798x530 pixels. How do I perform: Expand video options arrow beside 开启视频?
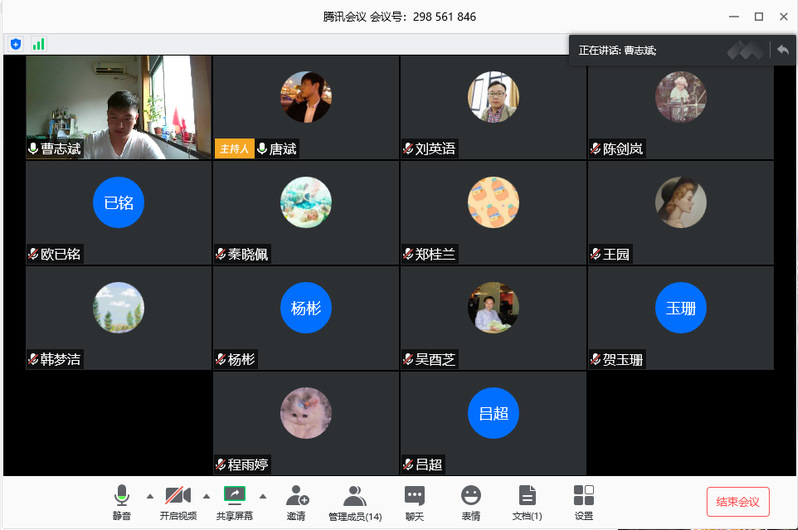click(x=207, y=496)
